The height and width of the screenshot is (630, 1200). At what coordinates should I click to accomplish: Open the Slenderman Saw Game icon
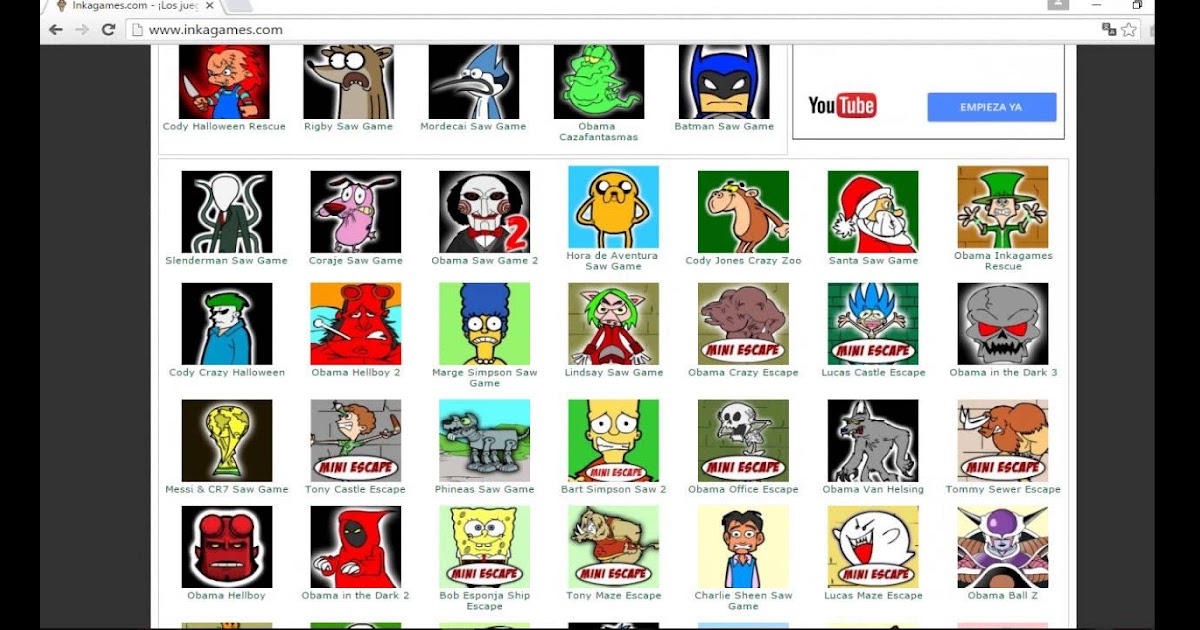tap(226, 211)
